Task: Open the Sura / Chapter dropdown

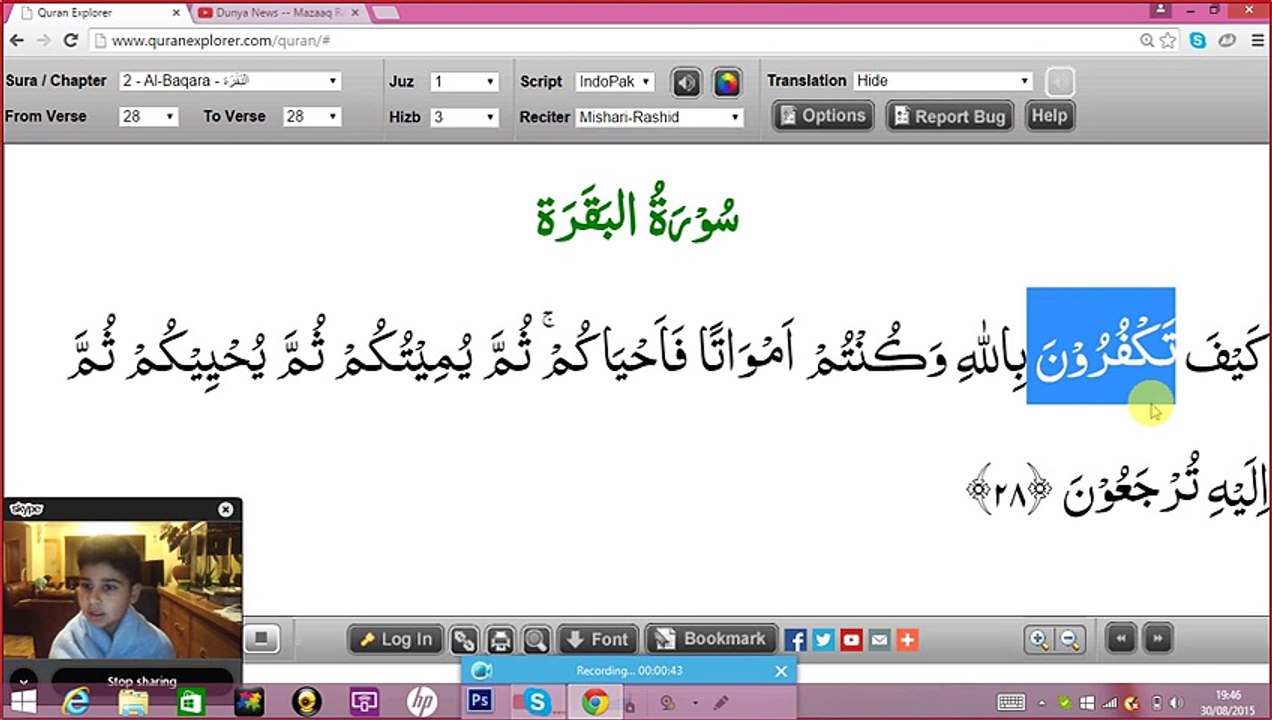Action: [x=229, y=81]
